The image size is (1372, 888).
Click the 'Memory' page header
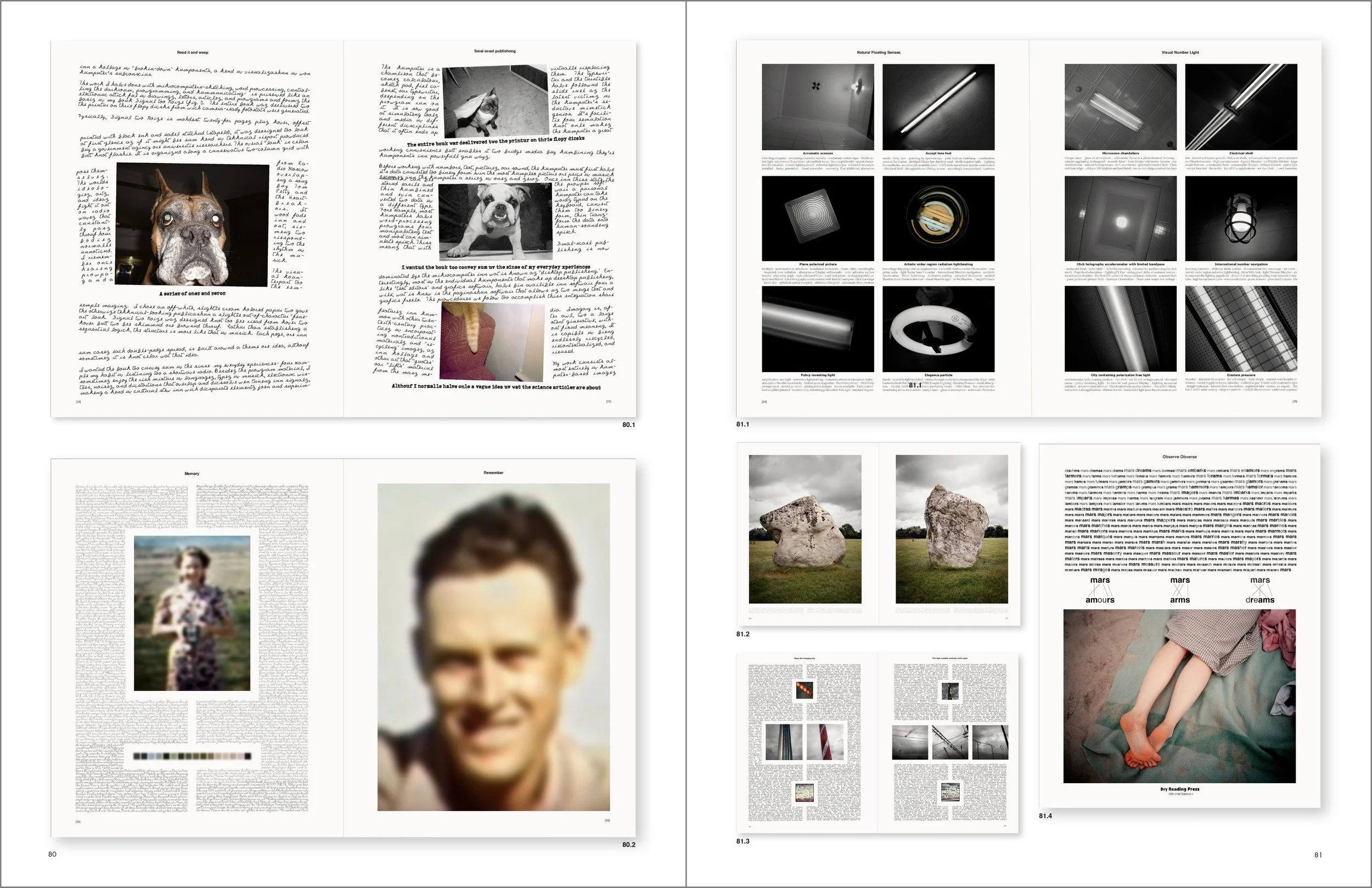[x=192, y=474]
